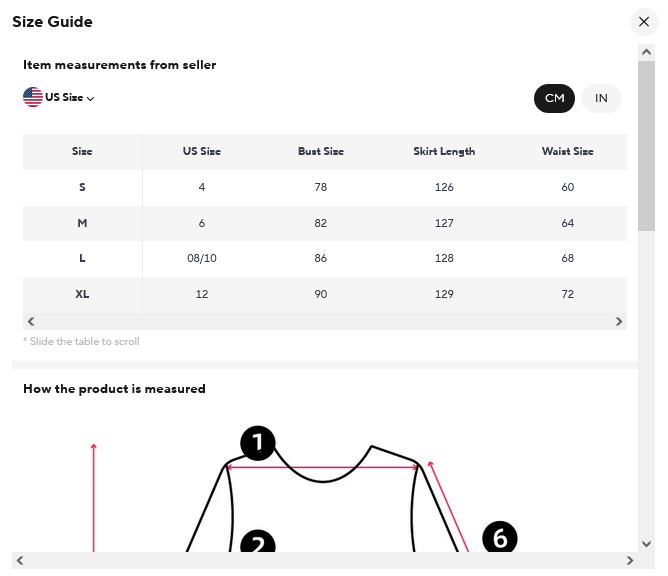
Task: Click vertical scrollbar down arrow
Action: pyautogui.click(x=646, y=544)
